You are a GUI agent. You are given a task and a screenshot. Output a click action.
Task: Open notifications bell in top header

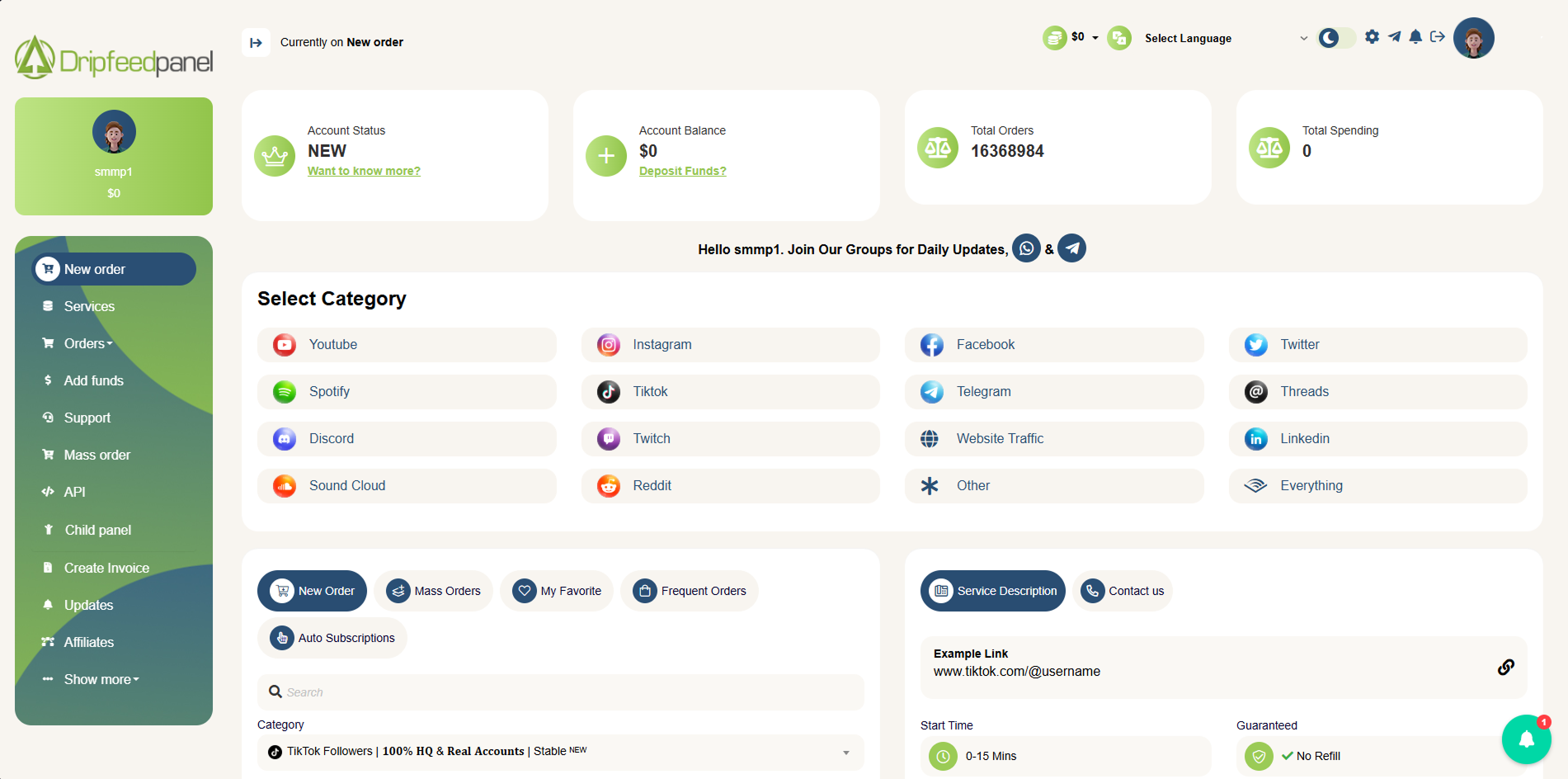pos(1415,37)
